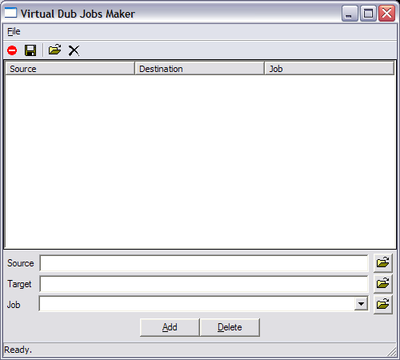400x360 pixels.
Task: Focus the Target text field
Action: 204,284
